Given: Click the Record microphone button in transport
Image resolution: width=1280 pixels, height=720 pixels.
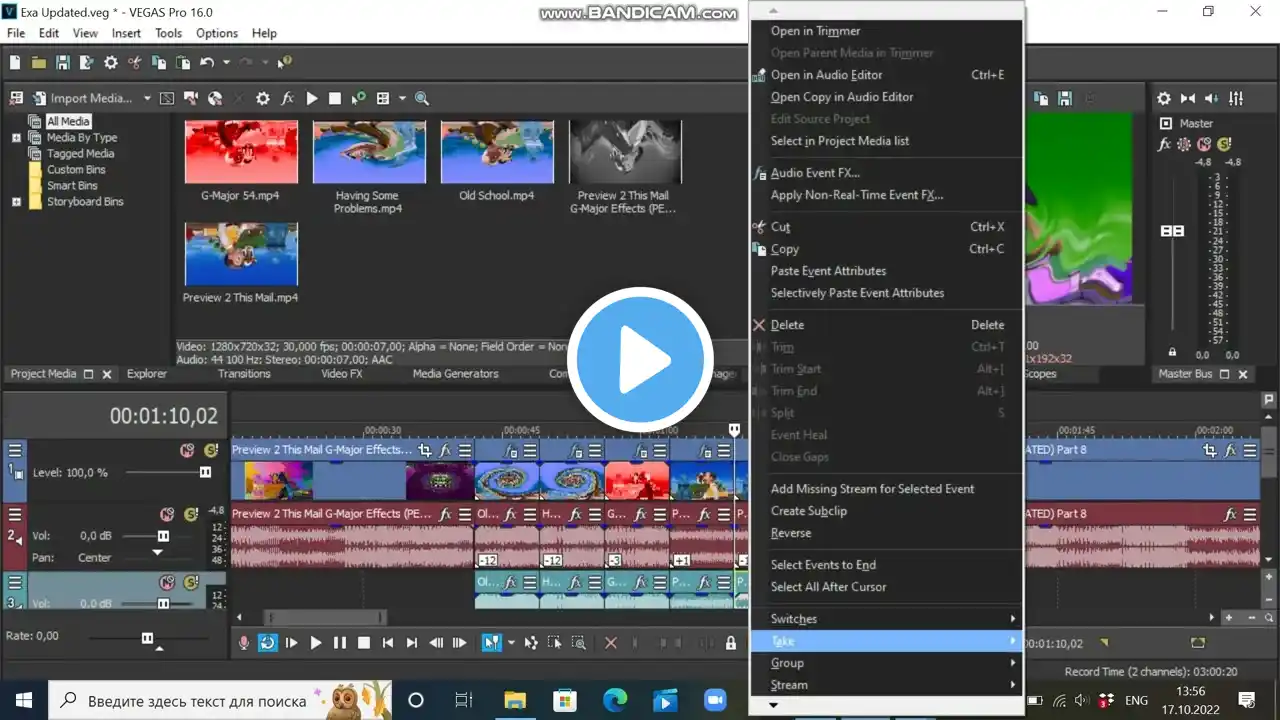Looking at the screenshot, I should [x=243, y=643].
